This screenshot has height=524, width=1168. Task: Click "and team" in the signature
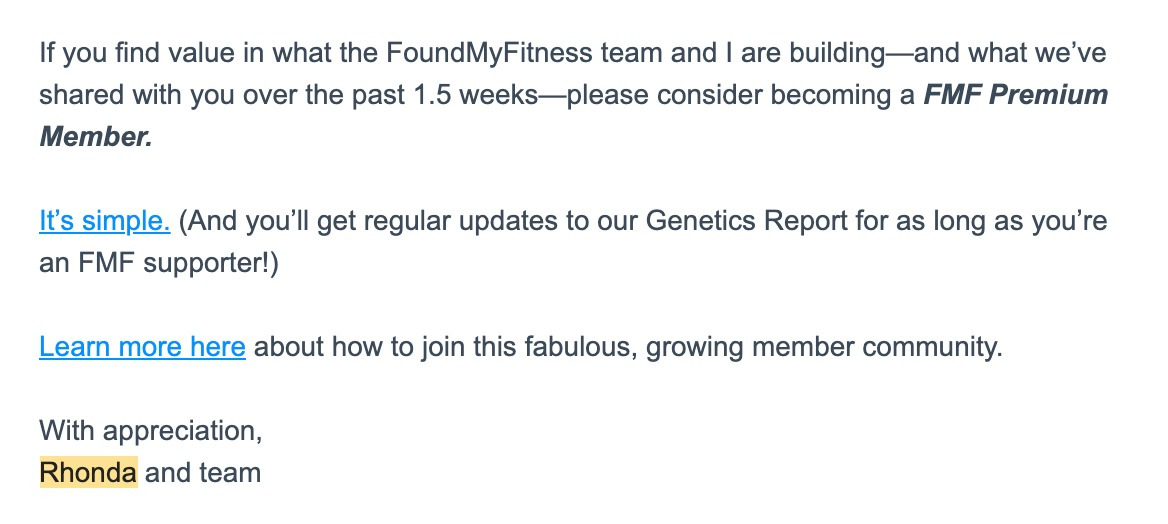pos(203,472)
